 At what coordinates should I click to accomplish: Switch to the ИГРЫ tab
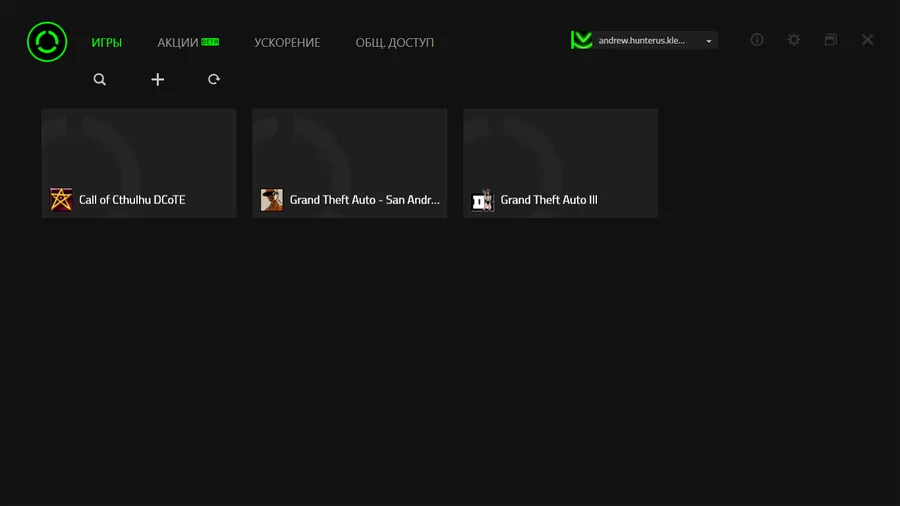point(107,42)
